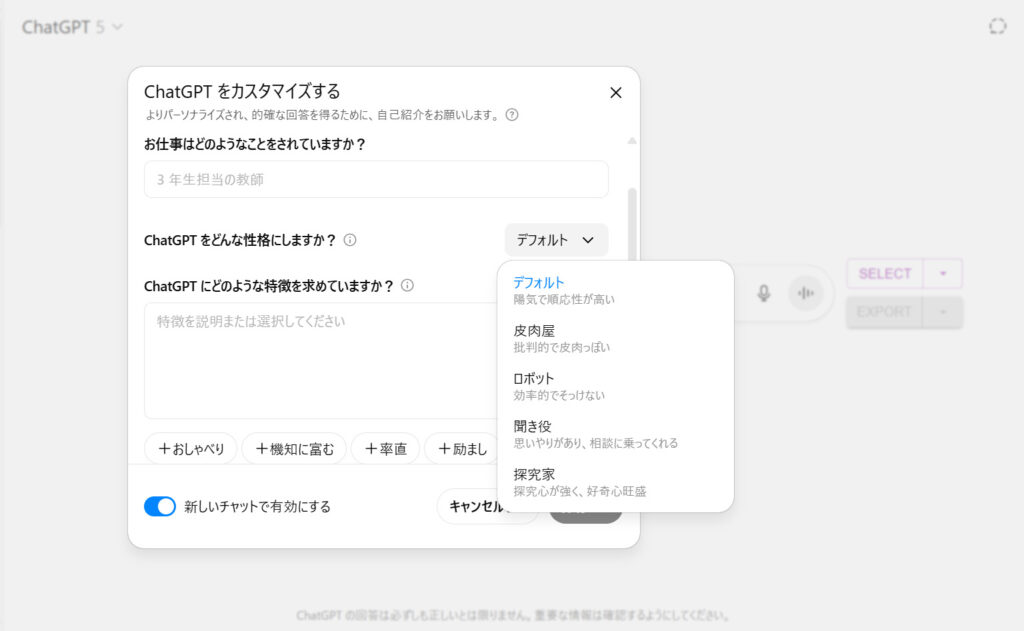
Task: Click the occupation input field
Action: [376, 179]
